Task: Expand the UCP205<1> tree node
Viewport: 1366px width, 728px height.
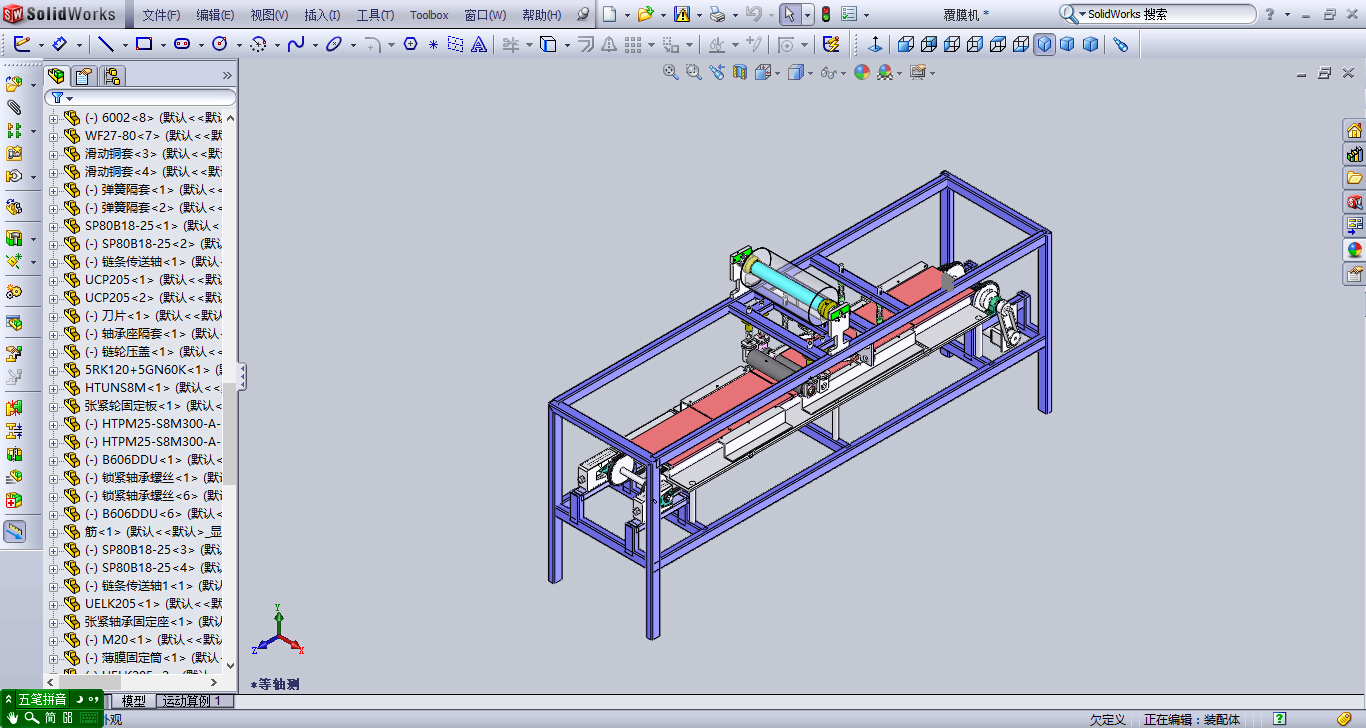Action: point(54,280)
